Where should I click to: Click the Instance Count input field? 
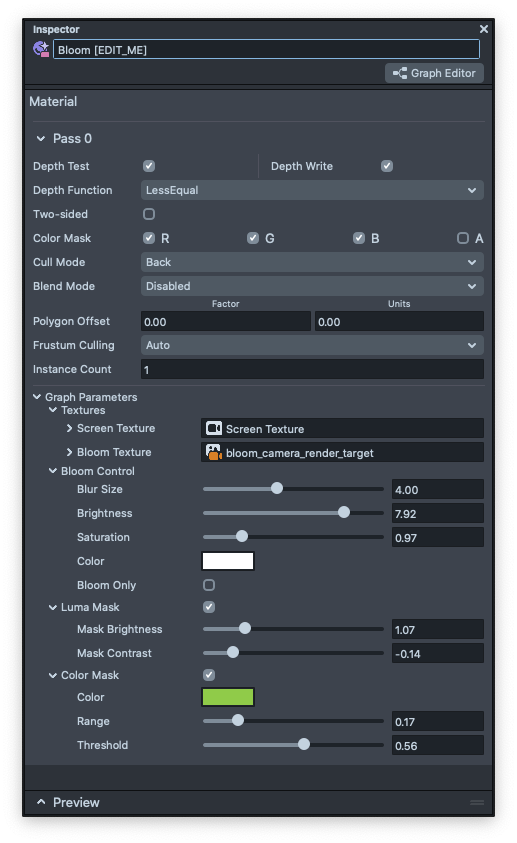click(312, 369)
